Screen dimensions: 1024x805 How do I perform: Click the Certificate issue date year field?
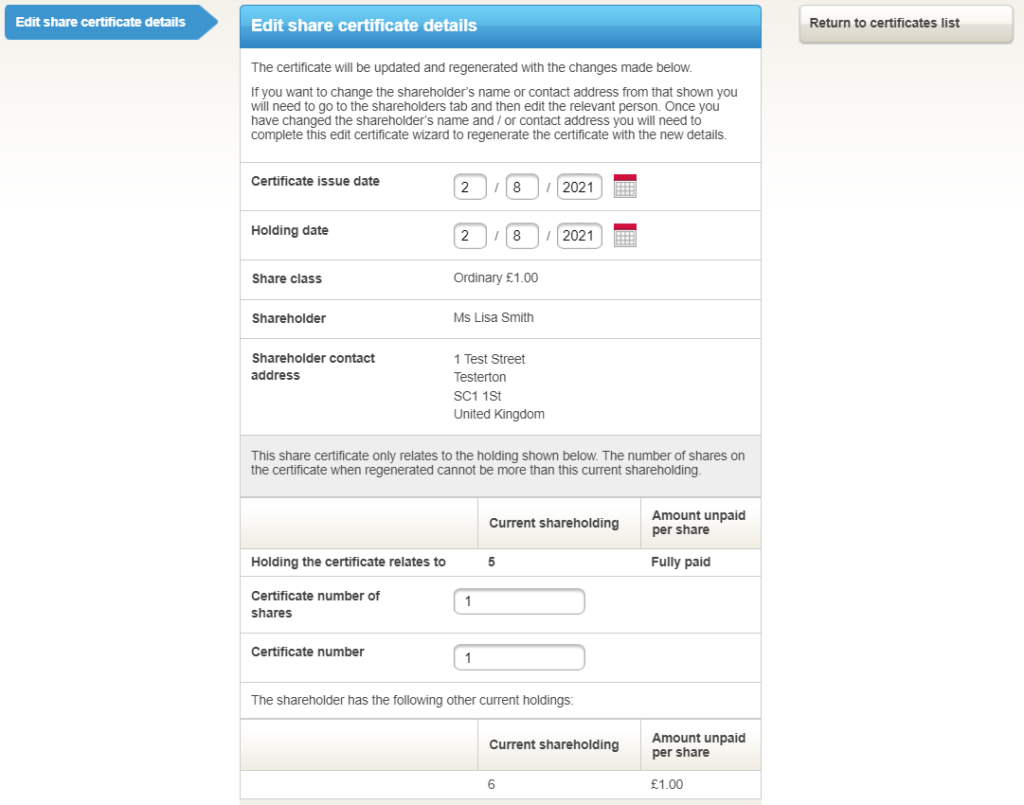click(579, 187)
